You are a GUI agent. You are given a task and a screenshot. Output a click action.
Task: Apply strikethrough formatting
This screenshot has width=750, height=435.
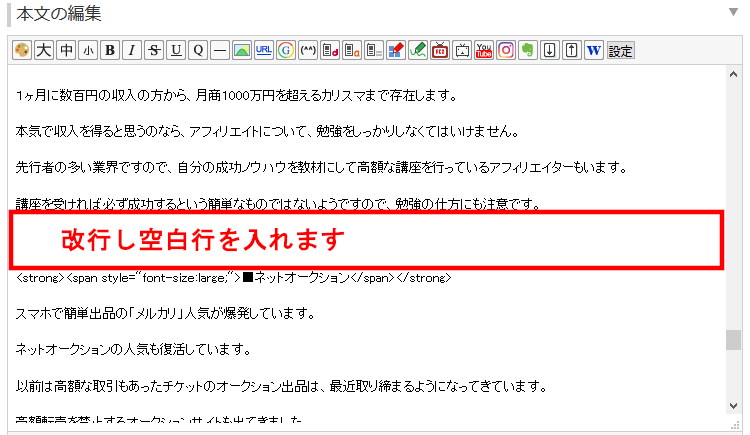(x=154, y=50)
